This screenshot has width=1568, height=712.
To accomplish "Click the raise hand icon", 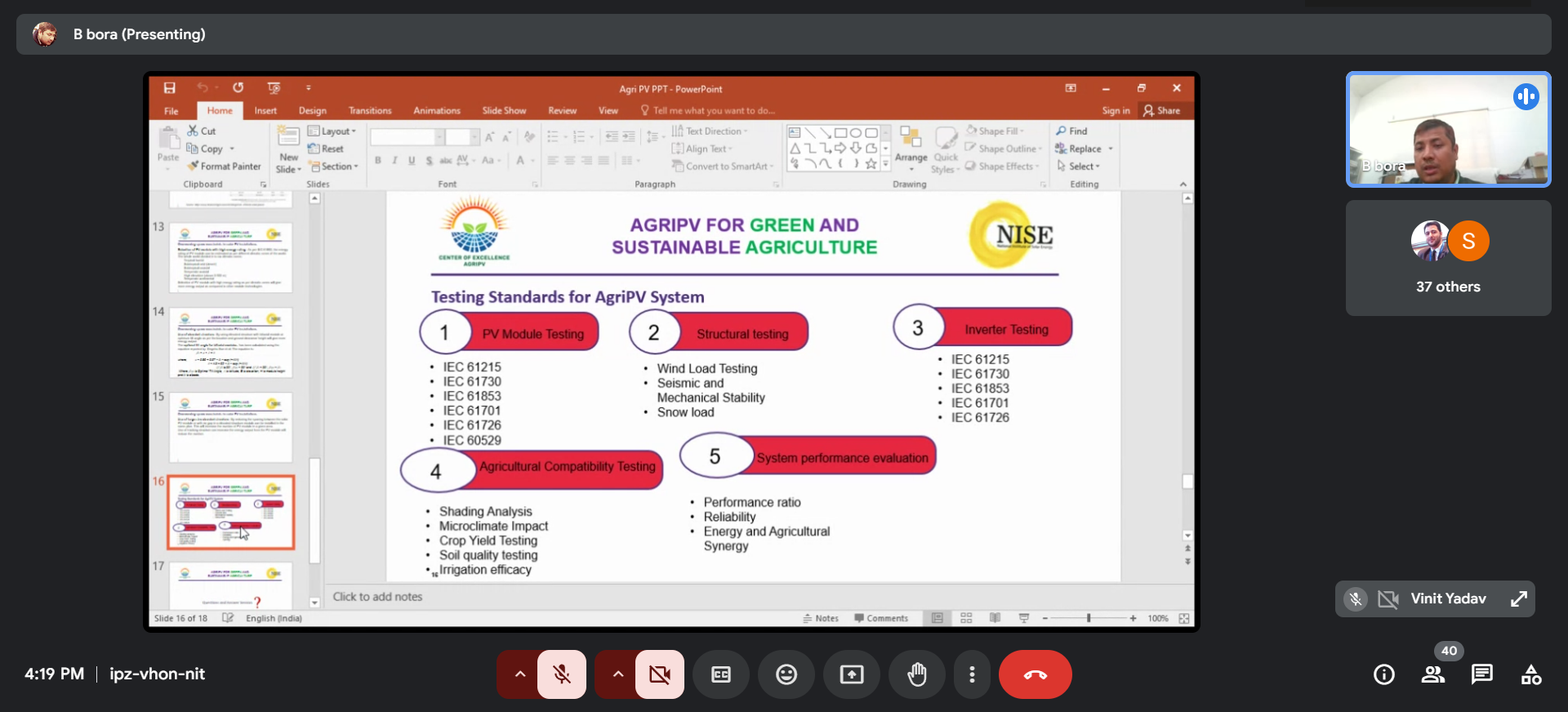I will [x=917, y=674].
